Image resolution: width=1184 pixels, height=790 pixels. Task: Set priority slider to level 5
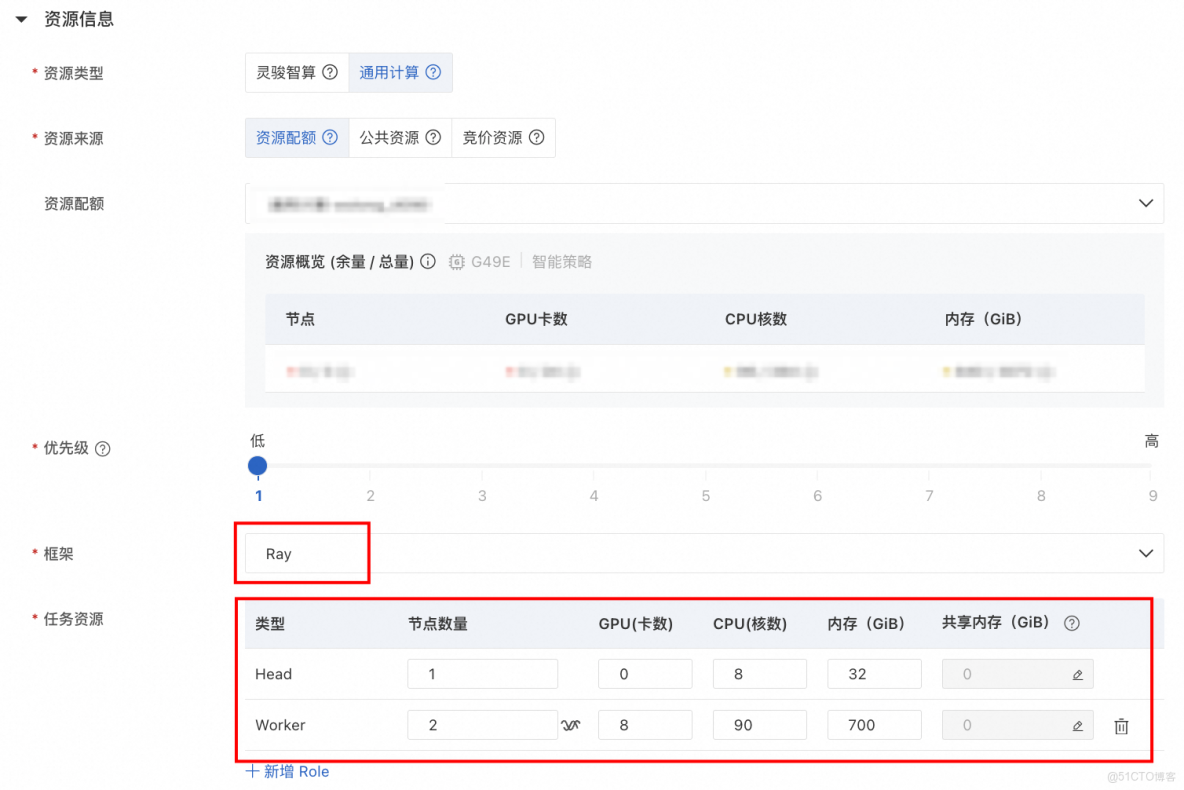pyautogui.click(x=705, y=466)
